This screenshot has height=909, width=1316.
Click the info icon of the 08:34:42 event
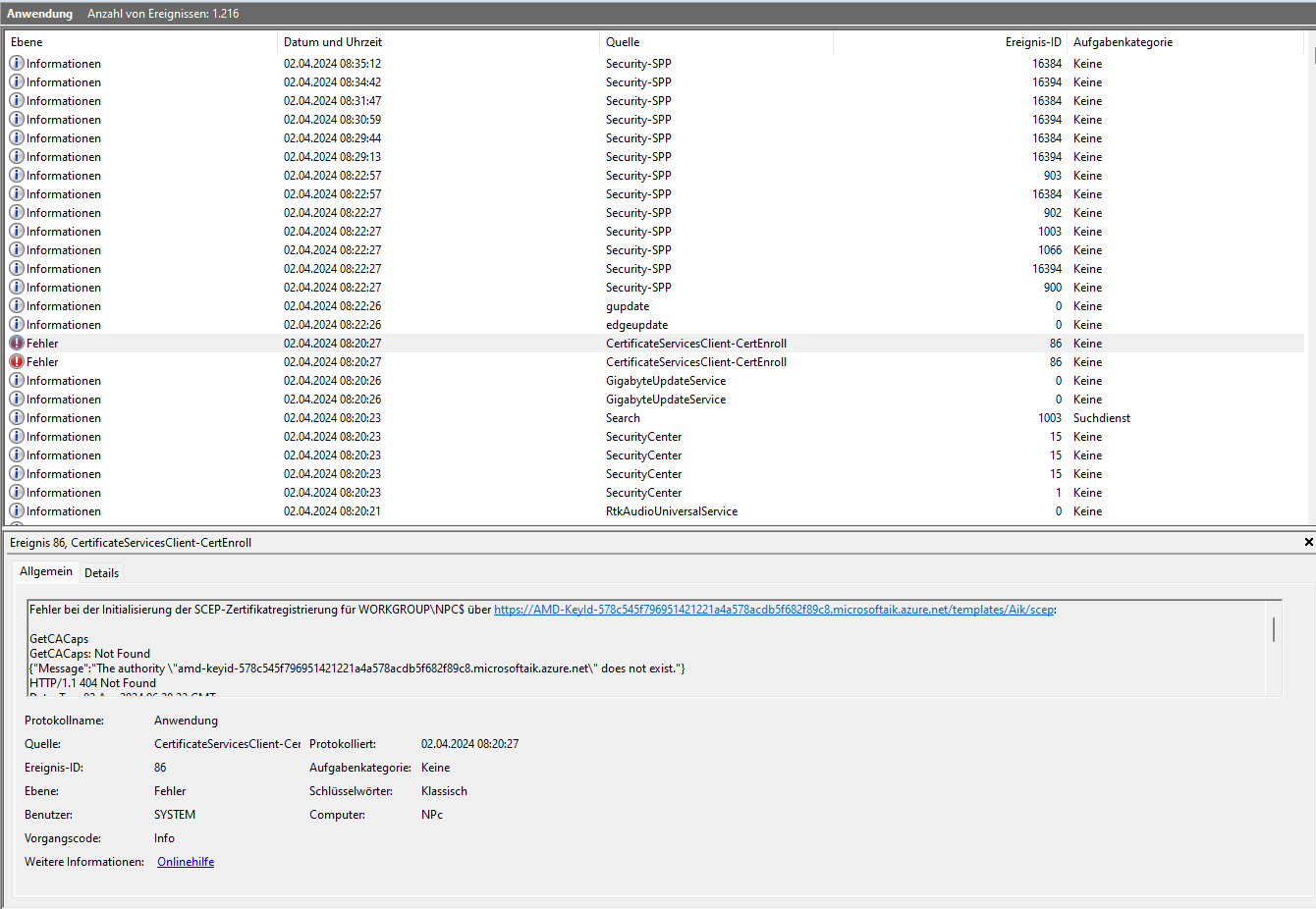(17, 81)
